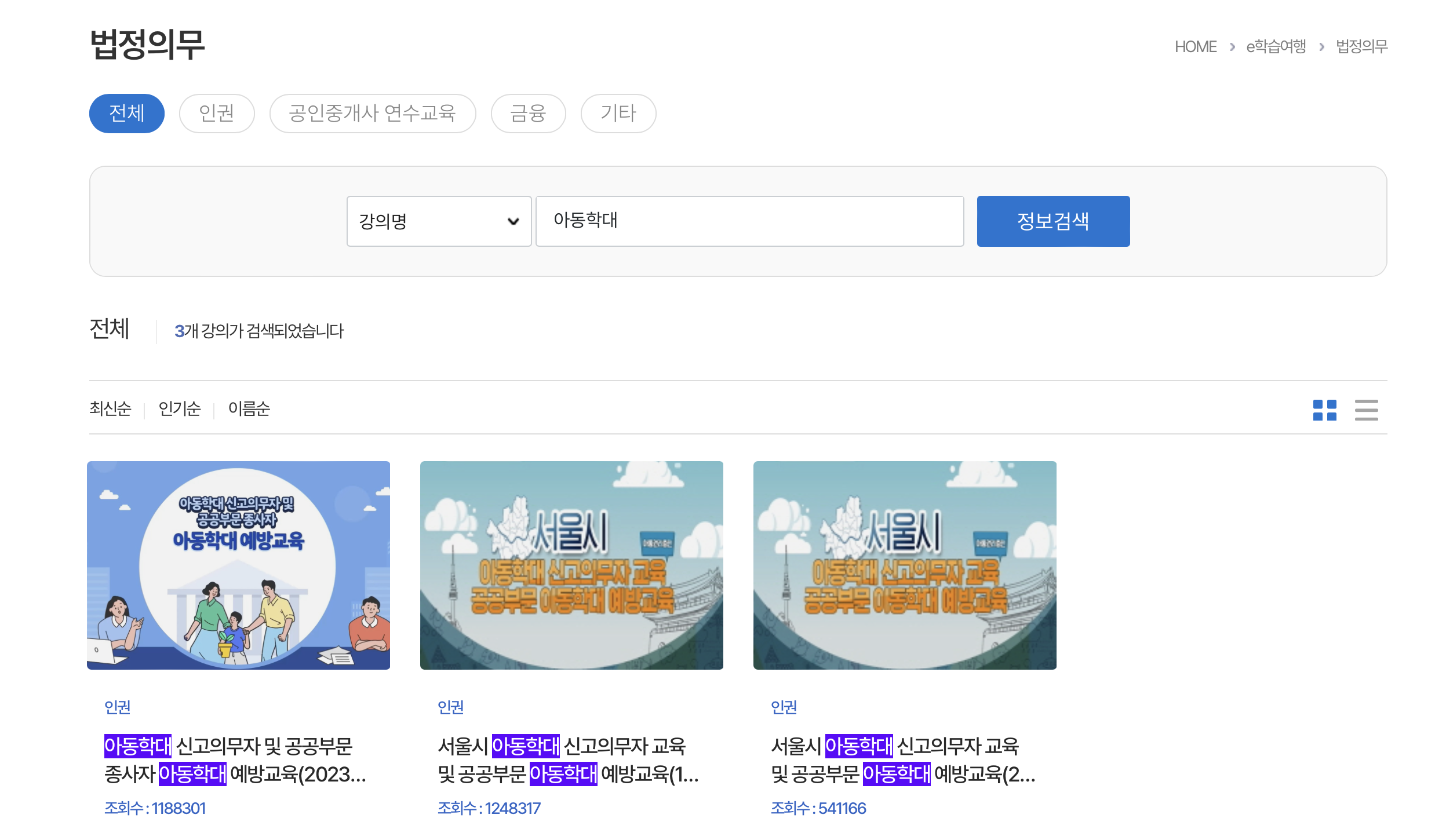Expand the 강의명 search field dropdown
Screen dimensions: 1435x840
pos(438,221)
